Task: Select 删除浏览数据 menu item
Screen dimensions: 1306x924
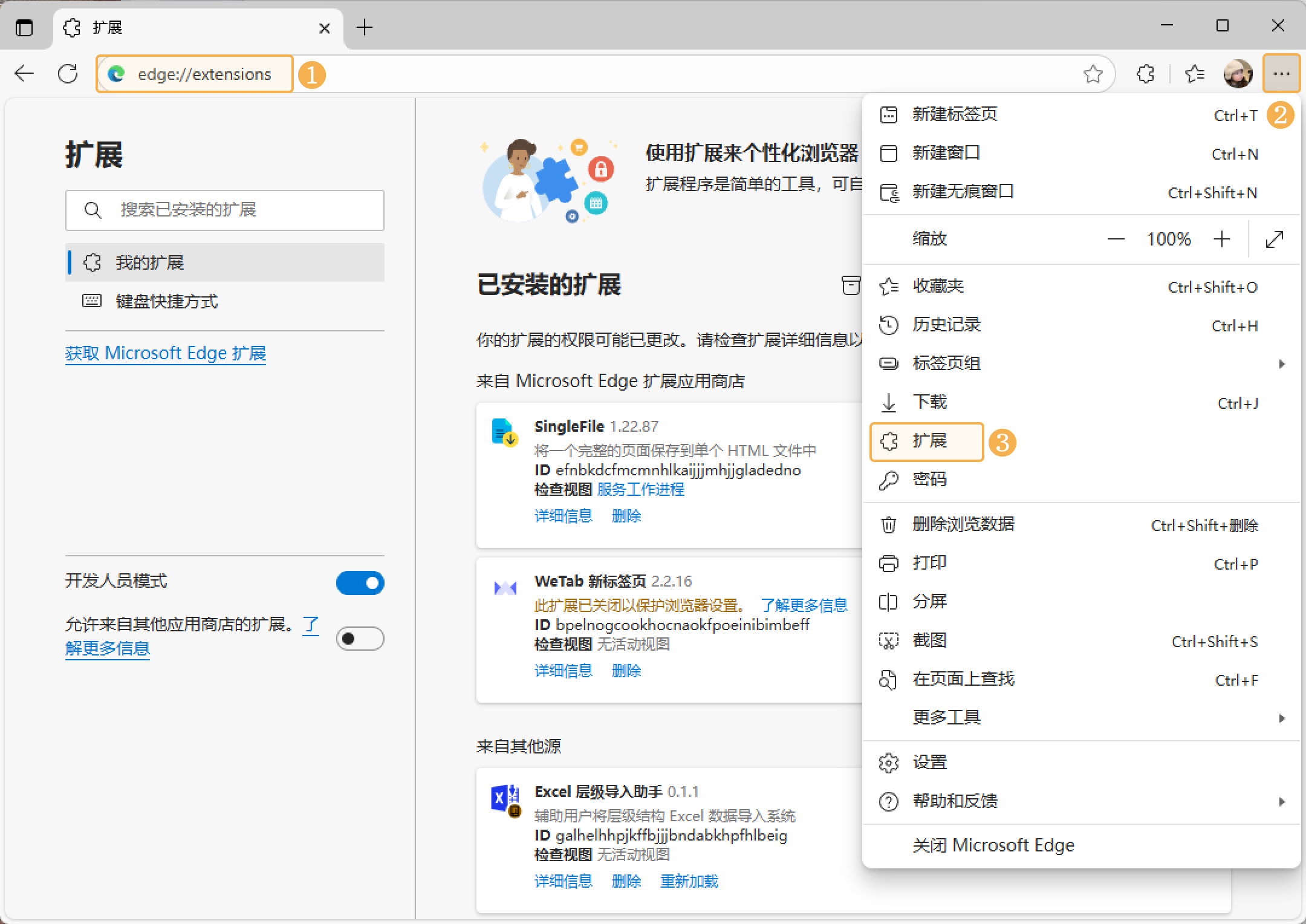Action: point(1081,525)
